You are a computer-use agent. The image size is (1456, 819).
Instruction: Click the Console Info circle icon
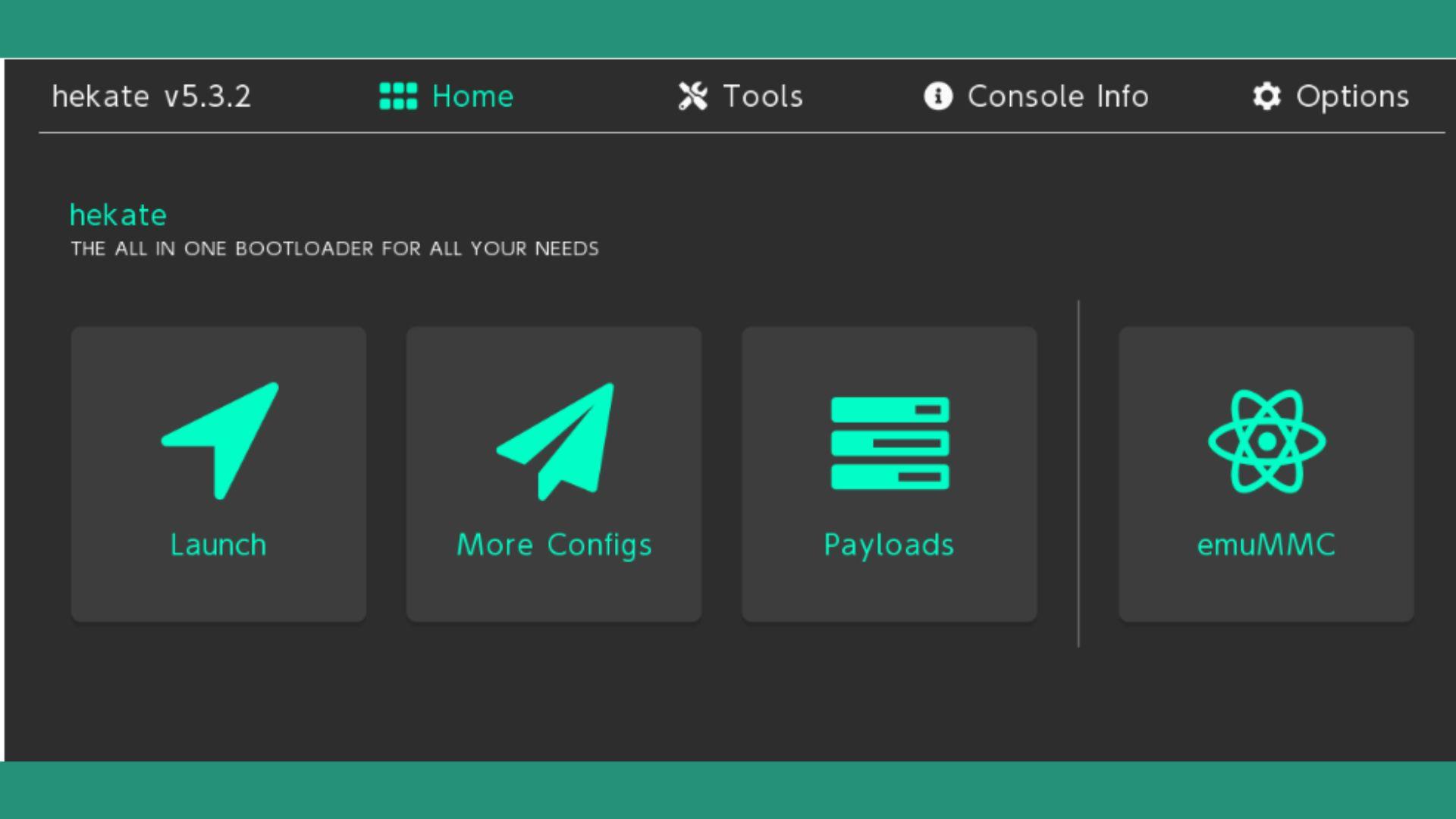click(938, 96)
